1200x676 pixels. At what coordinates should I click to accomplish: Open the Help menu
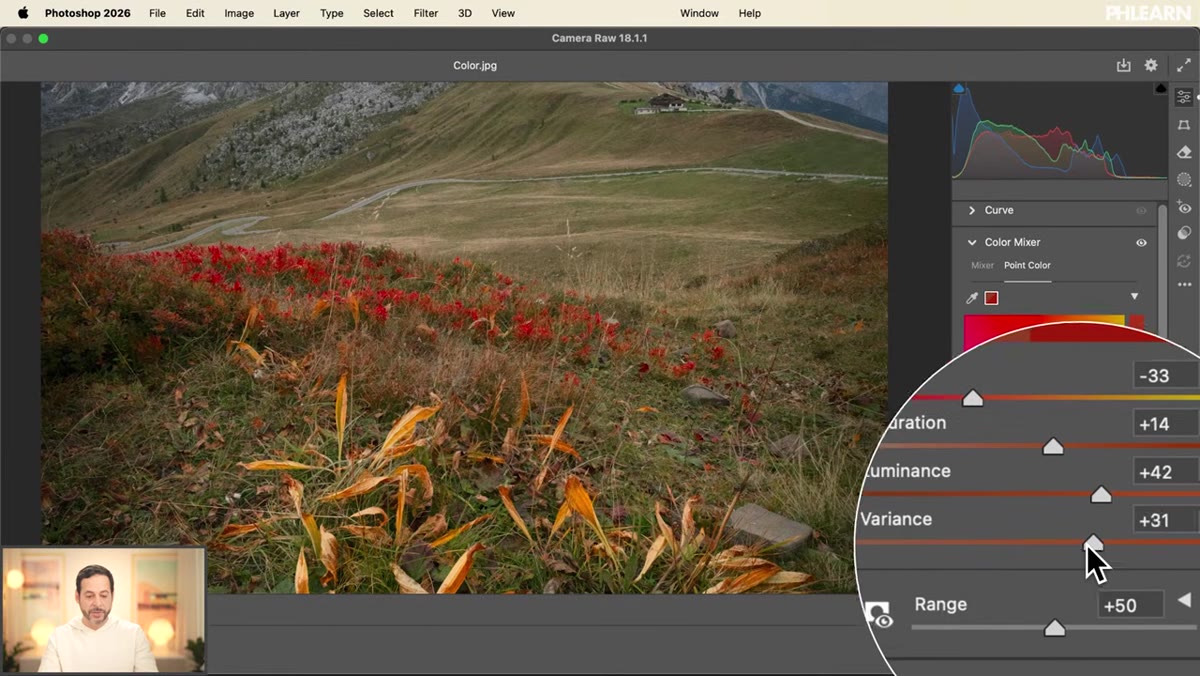(x=749, y=13)
